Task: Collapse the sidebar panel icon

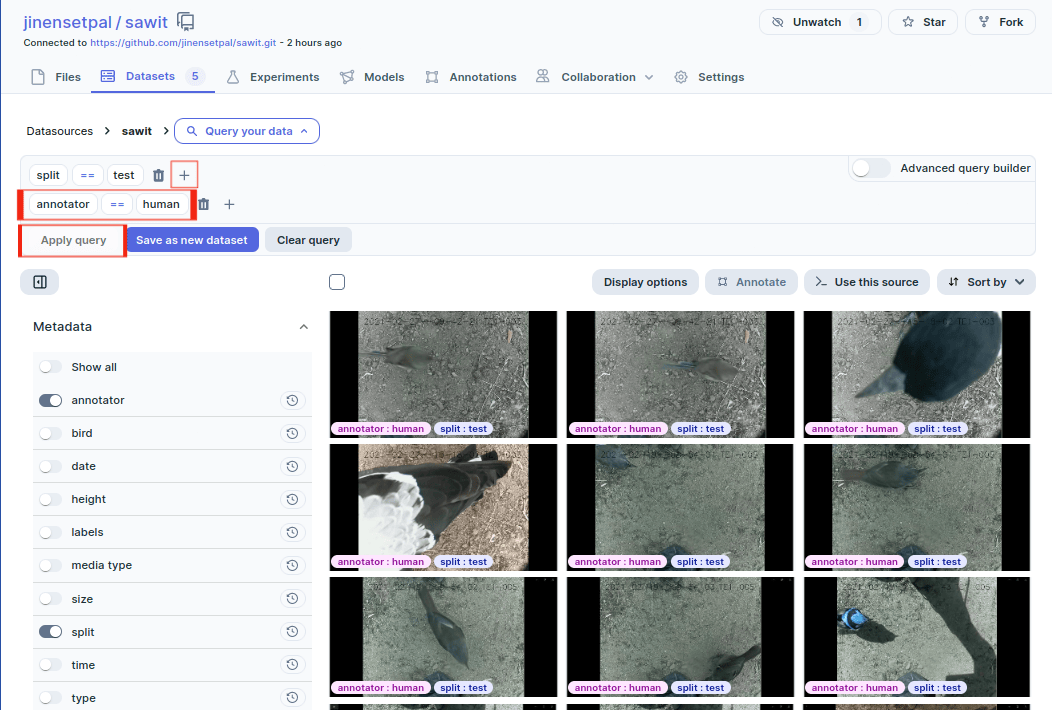Action: point(40,282)
